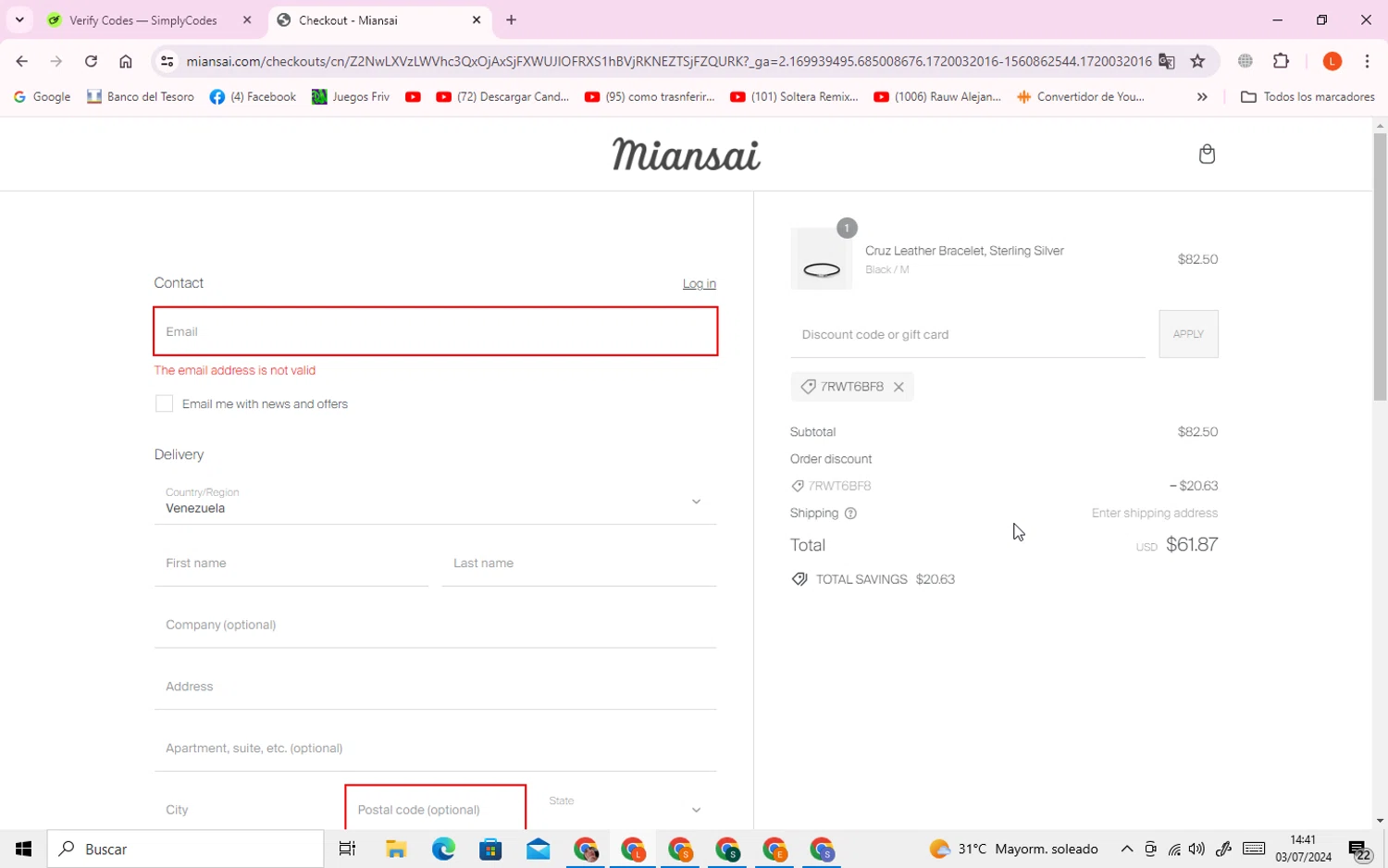The image size is (1388, 868).
Task: Click the Email input field
Action: (435, 331)
